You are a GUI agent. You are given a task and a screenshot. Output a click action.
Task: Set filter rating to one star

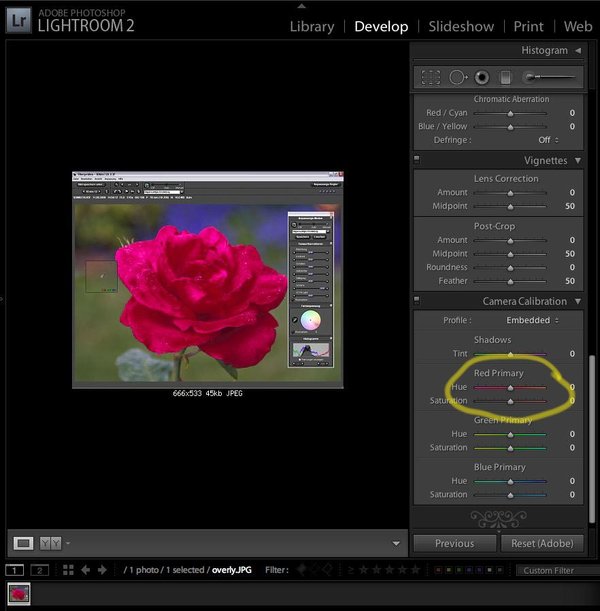click(x=363, y=570)
